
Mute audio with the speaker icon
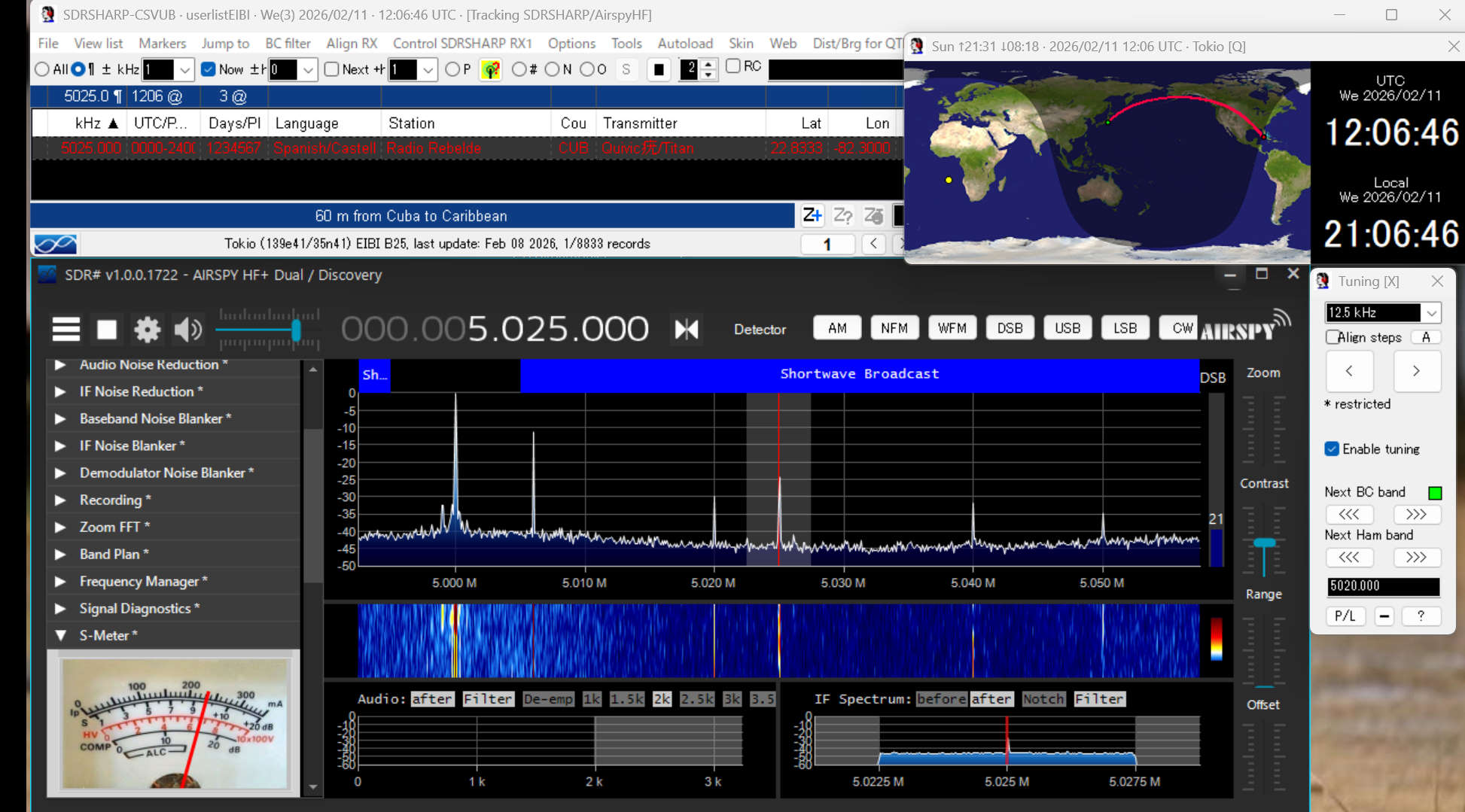click(x=187, y=329)
